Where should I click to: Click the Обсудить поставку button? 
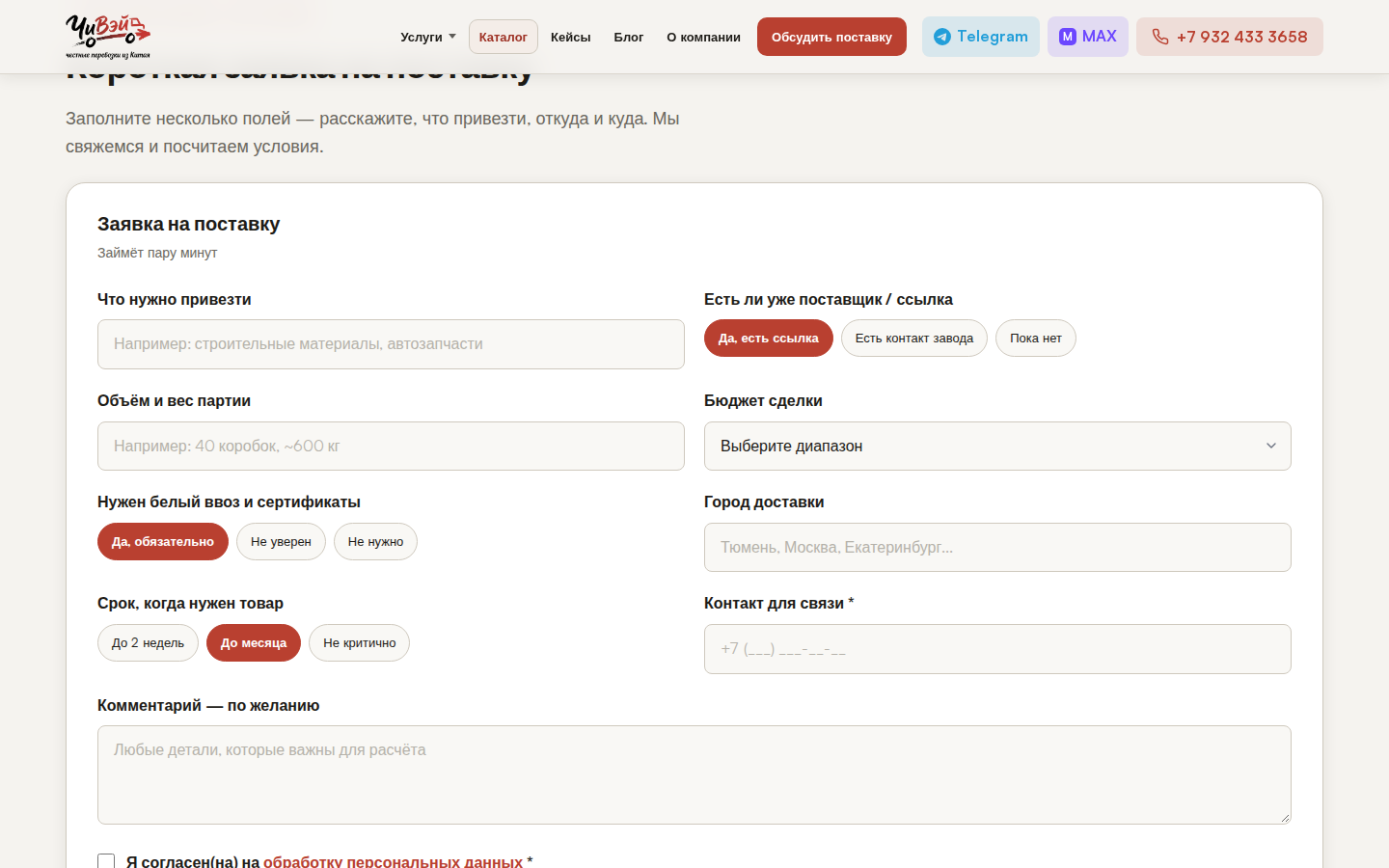tap(831, 37)
